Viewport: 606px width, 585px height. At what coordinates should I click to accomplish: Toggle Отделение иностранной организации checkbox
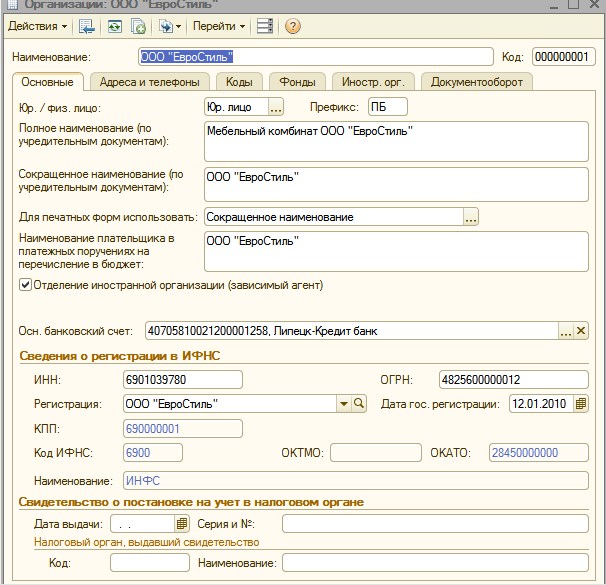pyautogui.click(x=26, y=285)
